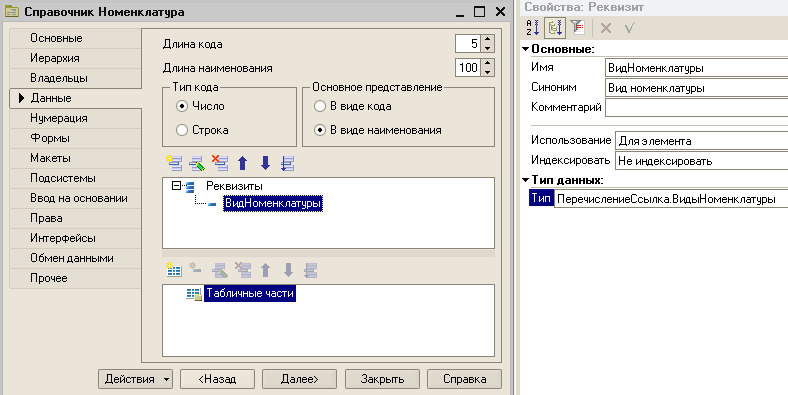Select ВидНоменклатуры attribute in the tree
The image size is (788, 395).
pos(273,204)
